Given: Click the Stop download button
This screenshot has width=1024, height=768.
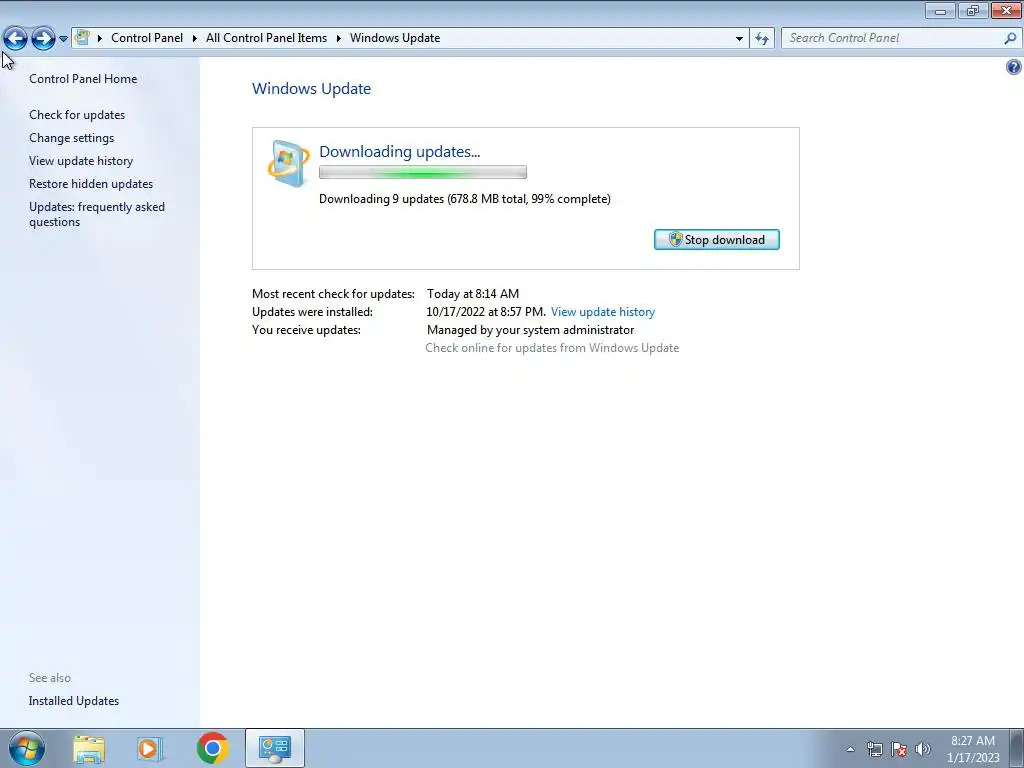Looking at the screenshot, I should 716,240.
